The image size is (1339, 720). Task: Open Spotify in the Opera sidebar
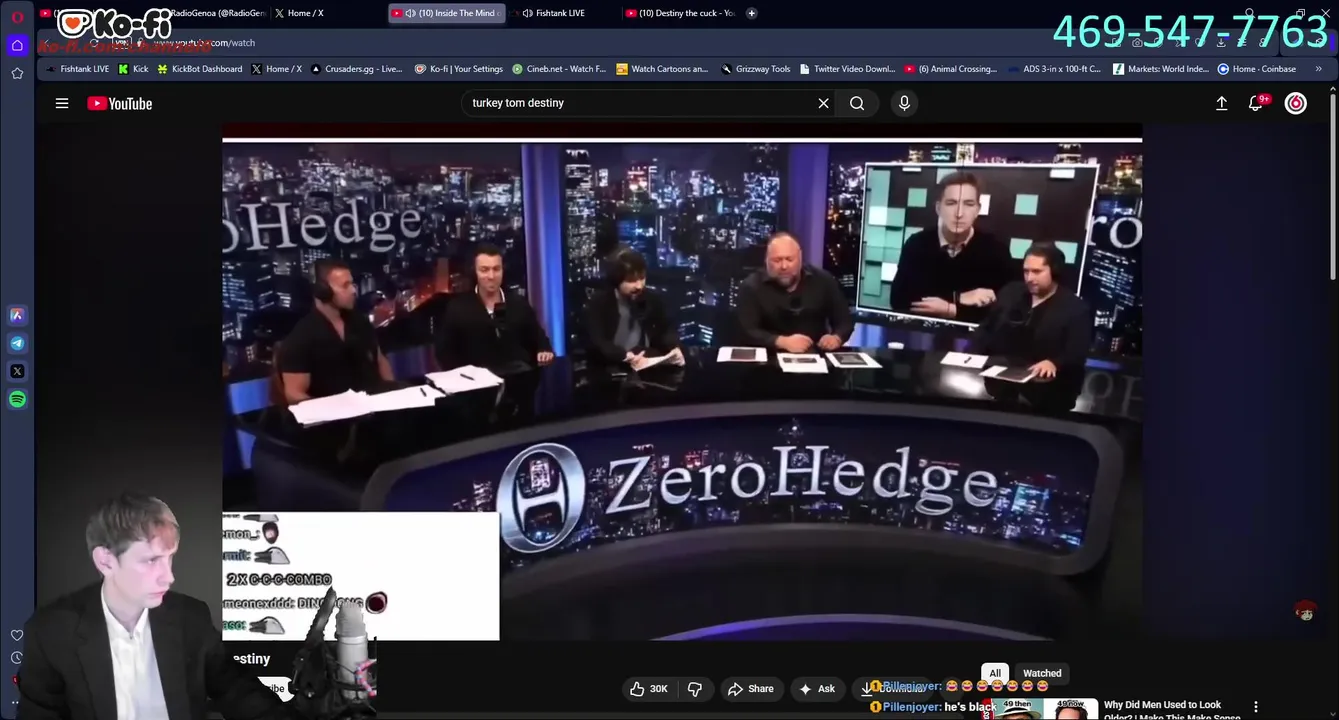tap(17, 399)
